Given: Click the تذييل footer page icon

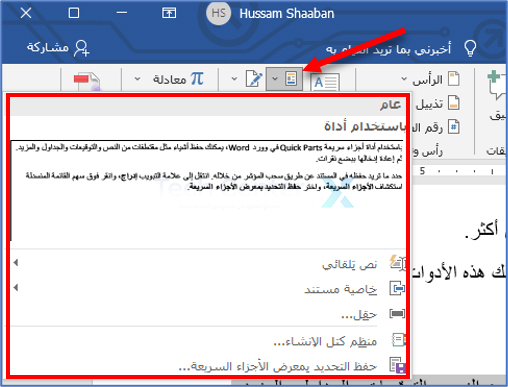Looking at the screenshot, I should pos(453,103).
